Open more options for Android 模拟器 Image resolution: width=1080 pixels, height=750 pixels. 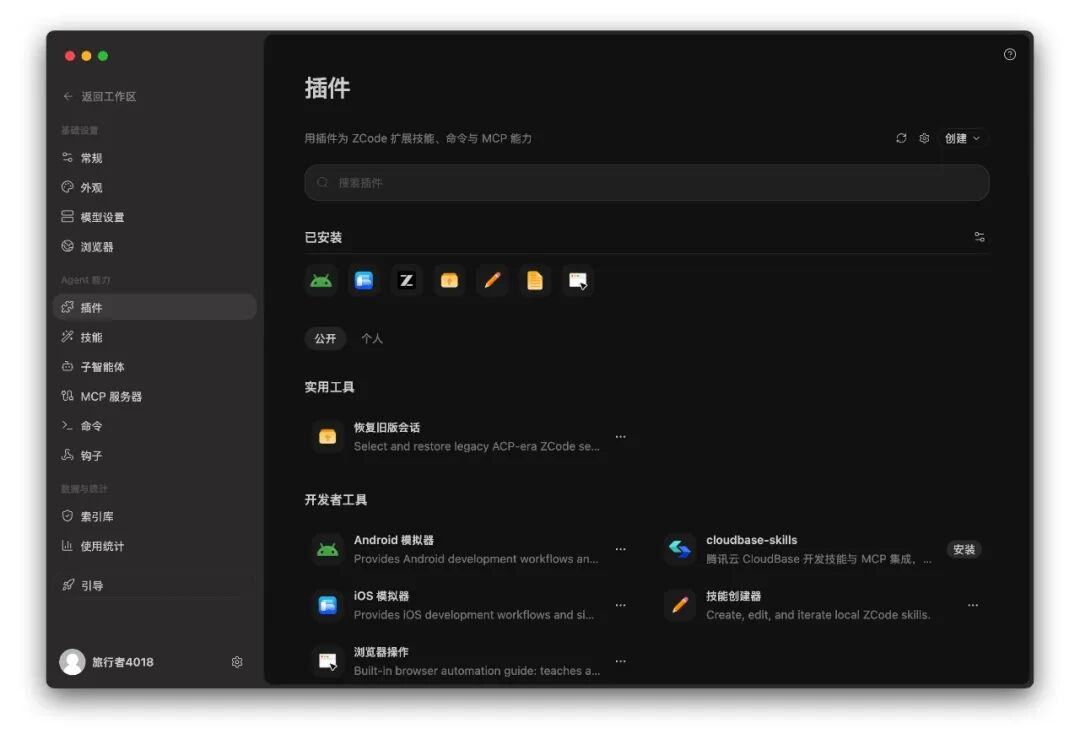pos(621,549)
